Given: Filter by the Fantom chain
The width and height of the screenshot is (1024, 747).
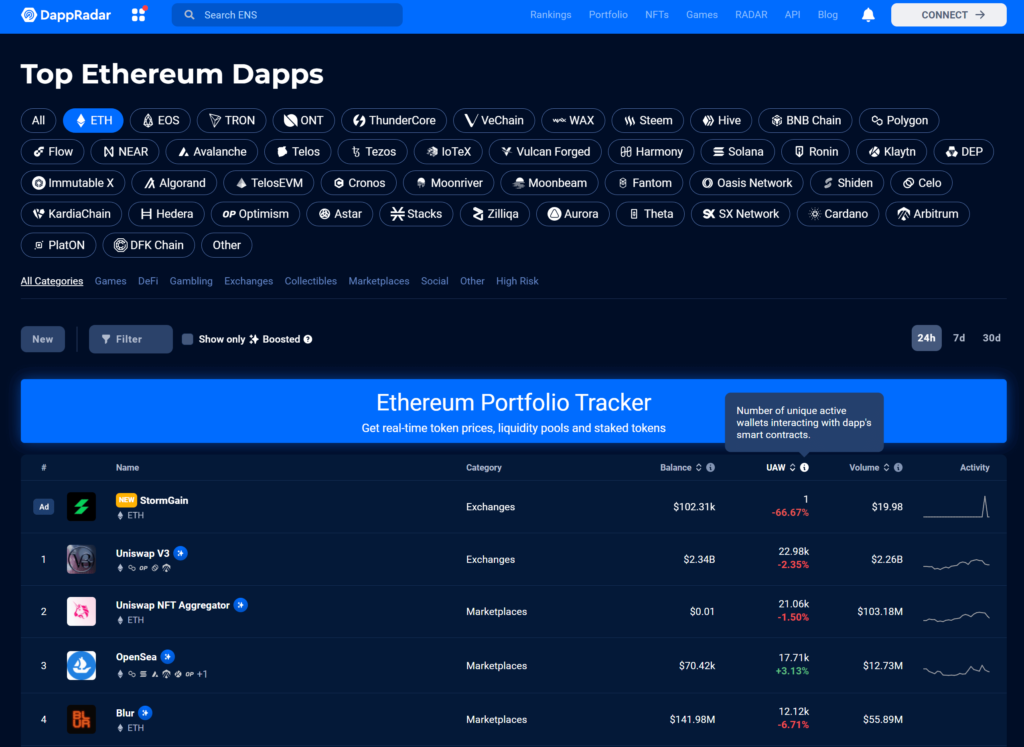Looking at the screenshot, I should (644, 183).
